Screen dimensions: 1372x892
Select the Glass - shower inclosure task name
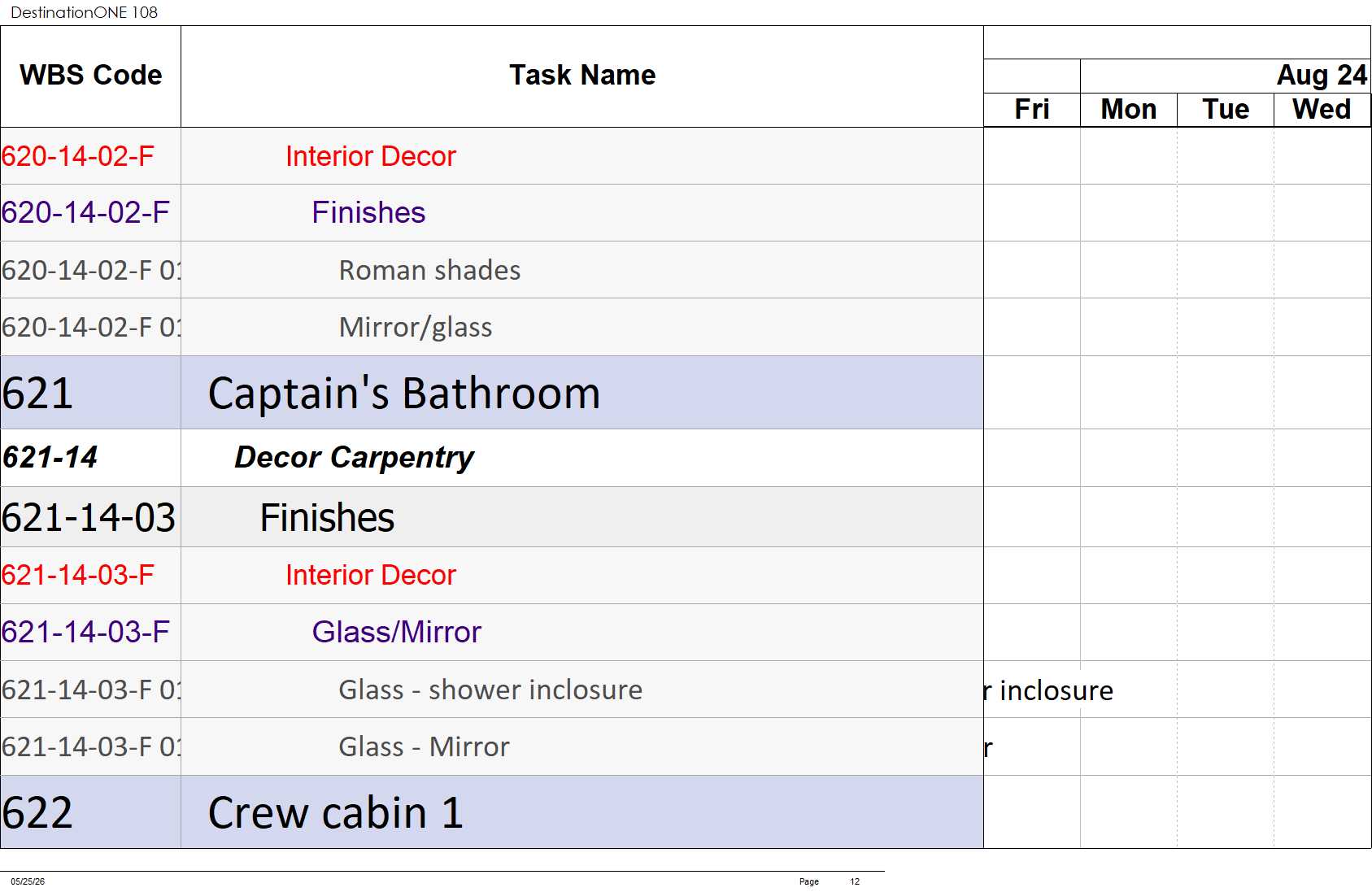click(490, 690)
